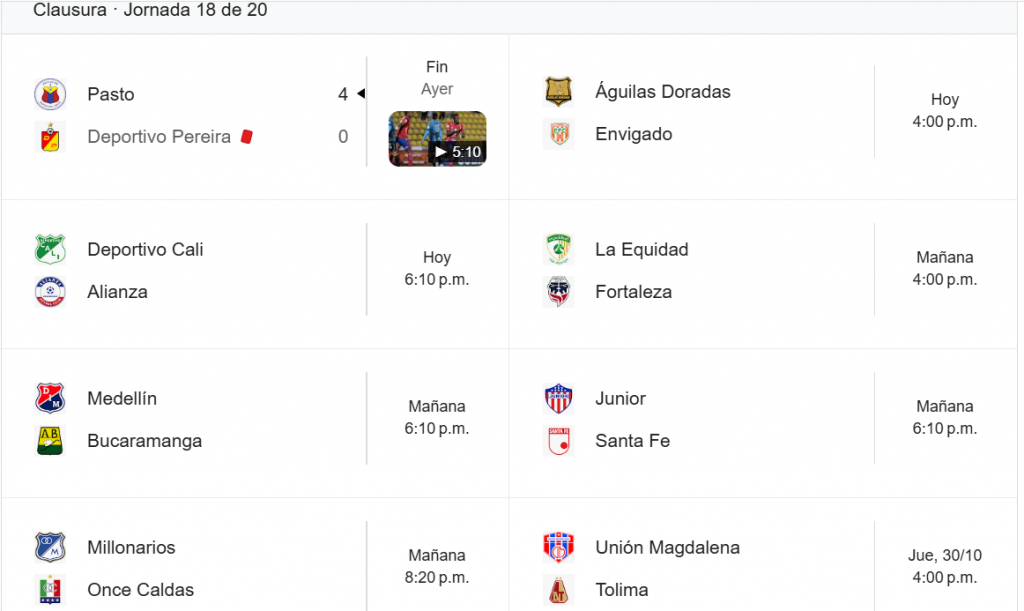Screen dimensions: 1024x611
Task: Click the Clausura Jornada 18 header
Action: [x=150, y=11]
